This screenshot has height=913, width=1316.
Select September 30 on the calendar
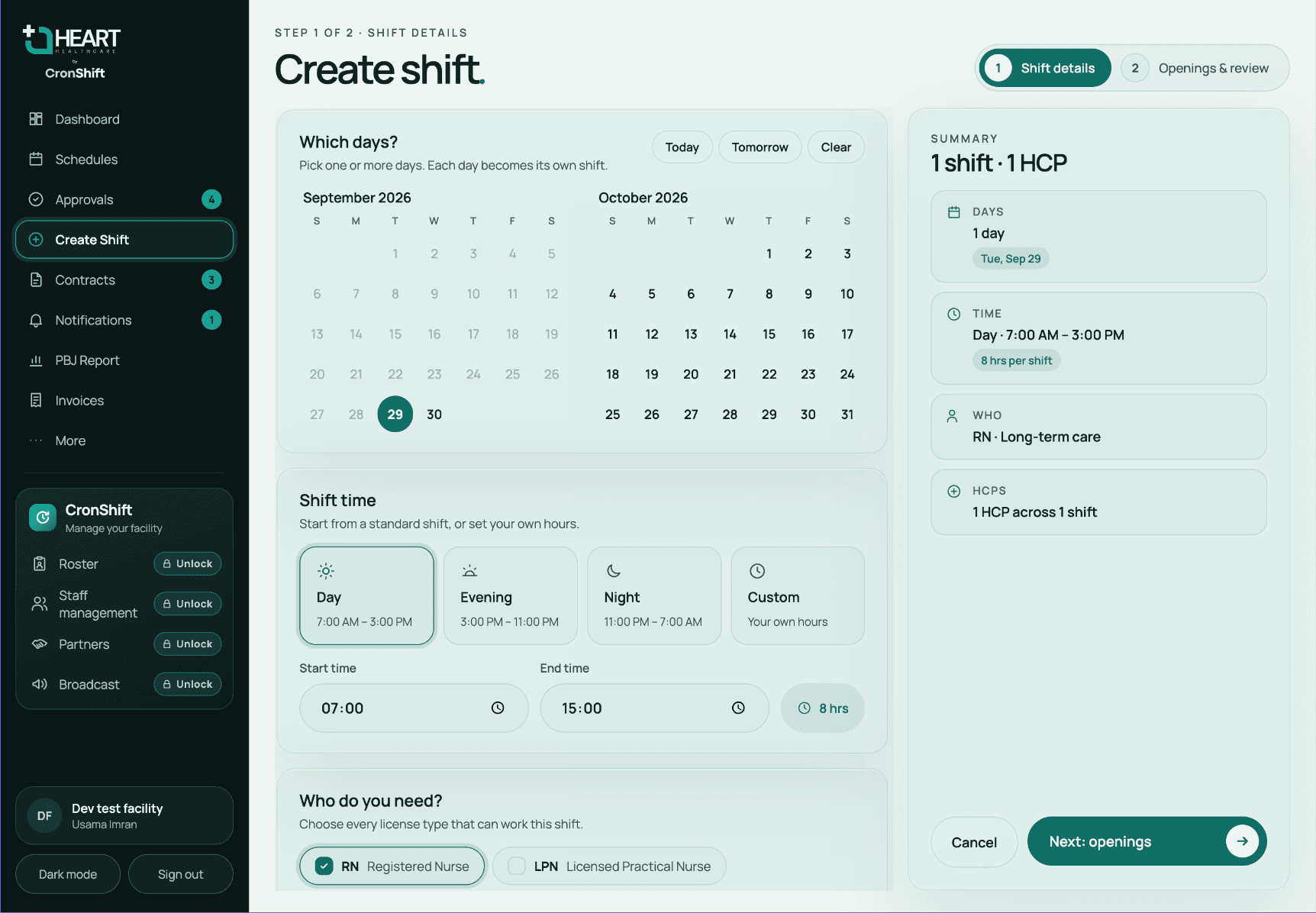click(x=434, y=414)
